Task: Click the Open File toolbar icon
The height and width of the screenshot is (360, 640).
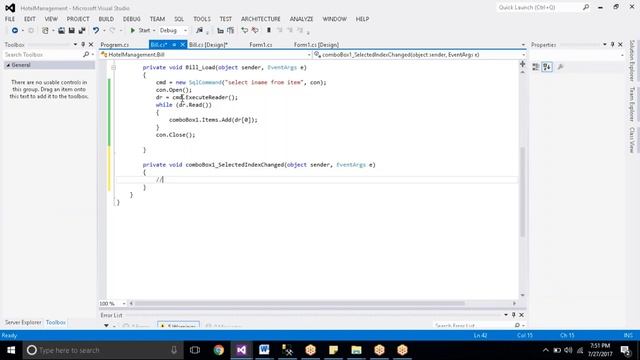Action: tap(61, 31)
